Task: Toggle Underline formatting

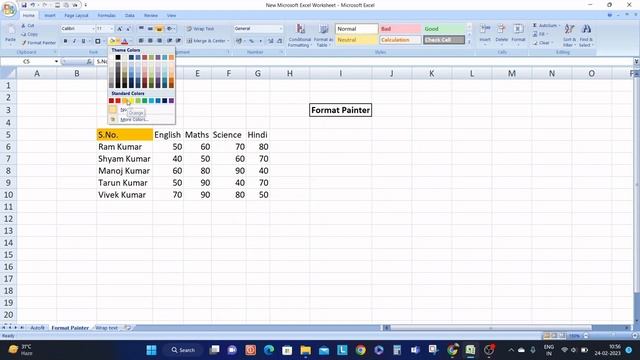Action: 83,41
